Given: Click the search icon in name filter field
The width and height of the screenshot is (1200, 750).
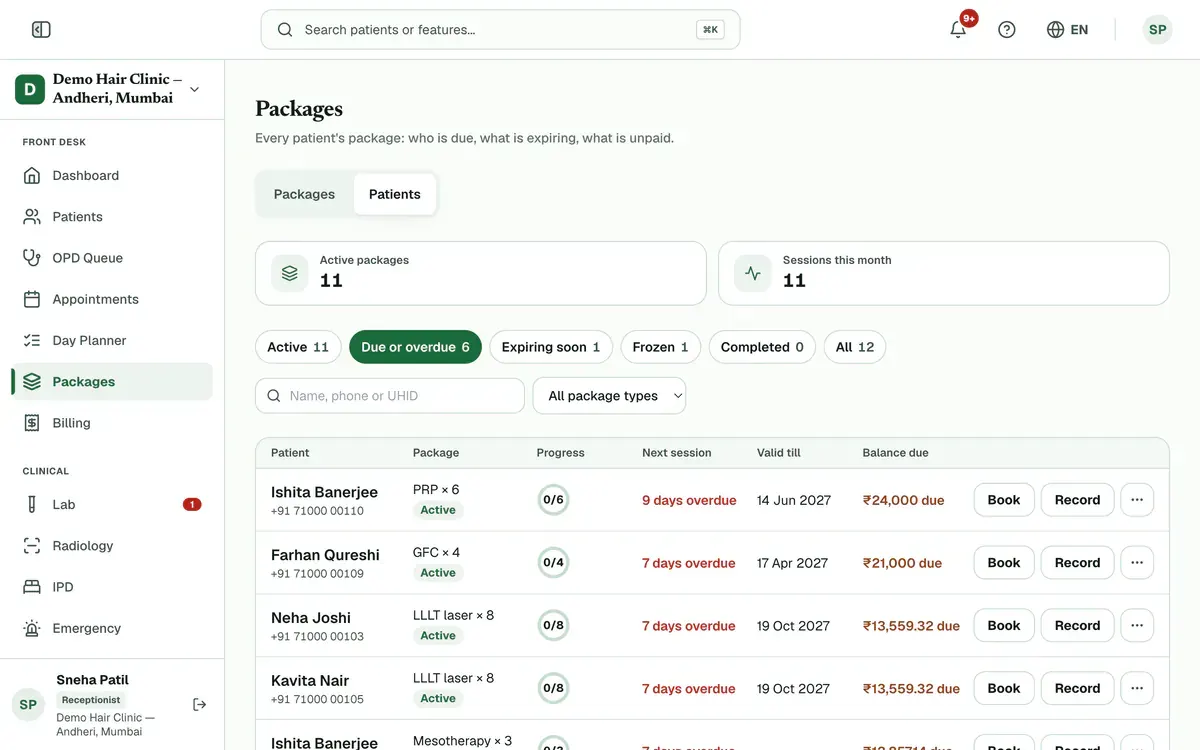Looking at the screenshot, I should coord(274,396).
